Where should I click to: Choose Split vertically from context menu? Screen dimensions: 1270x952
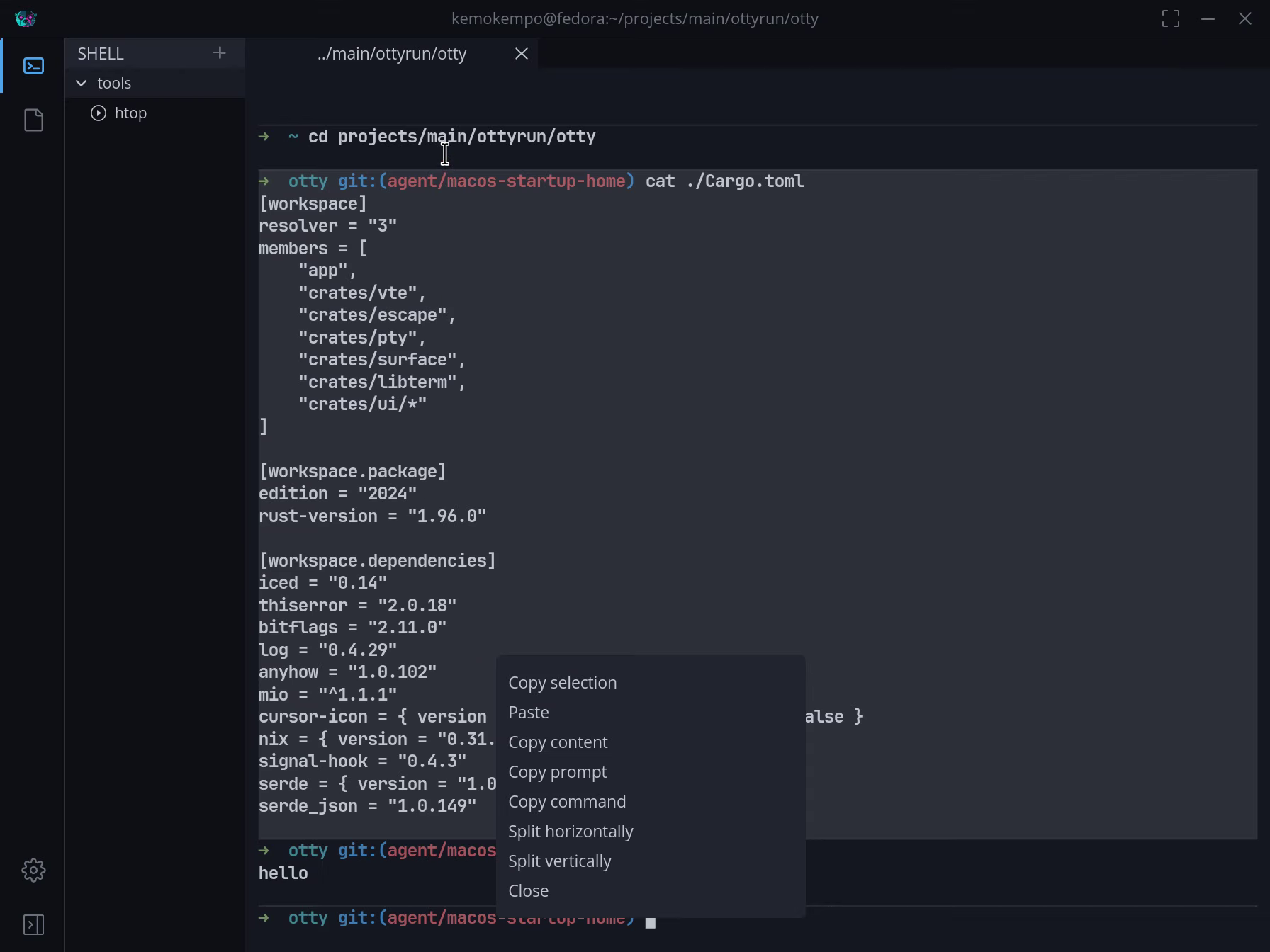651,861
